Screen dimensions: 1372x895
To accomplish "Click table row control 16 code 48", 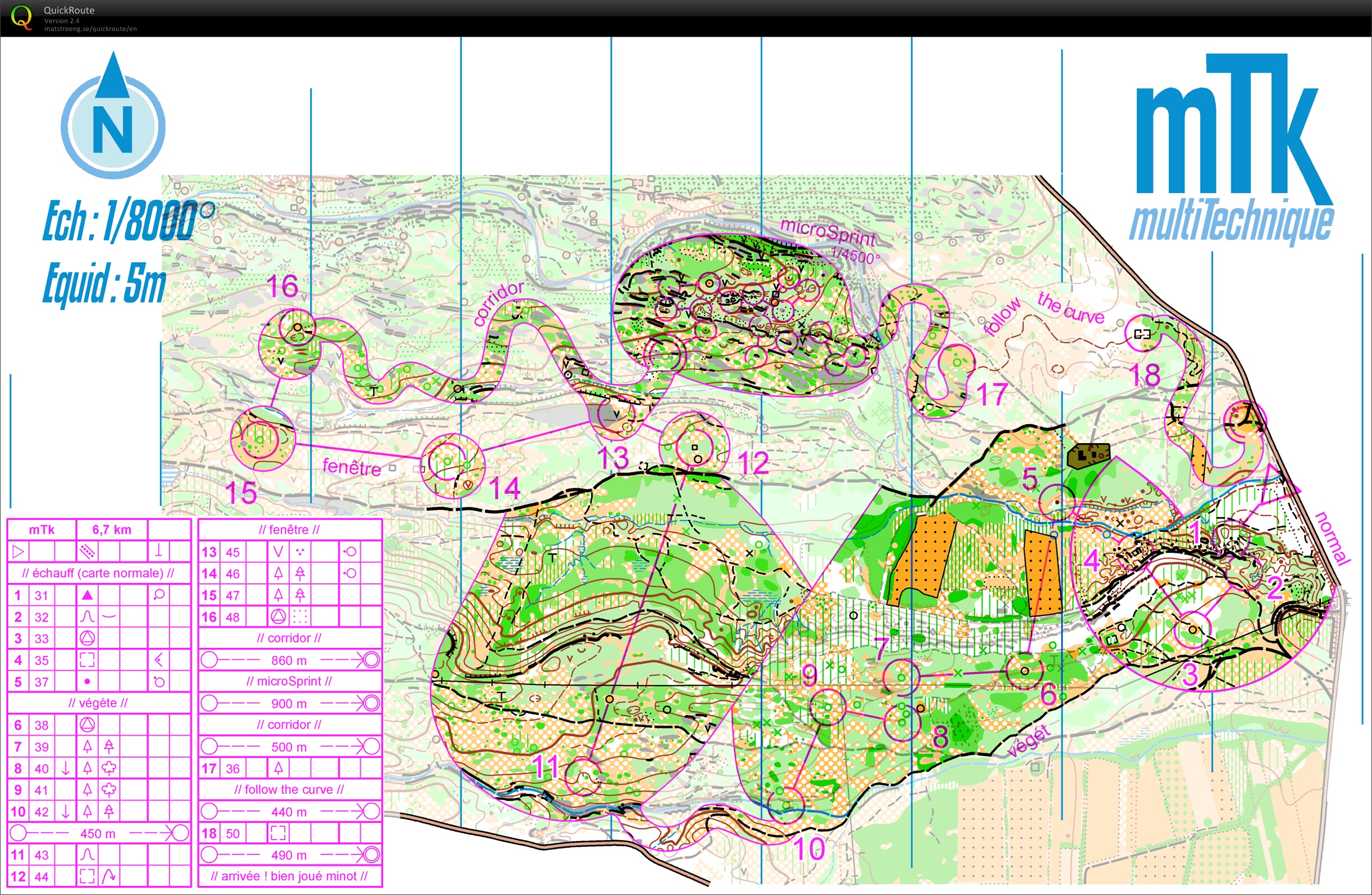I will [x=290, y=617].
